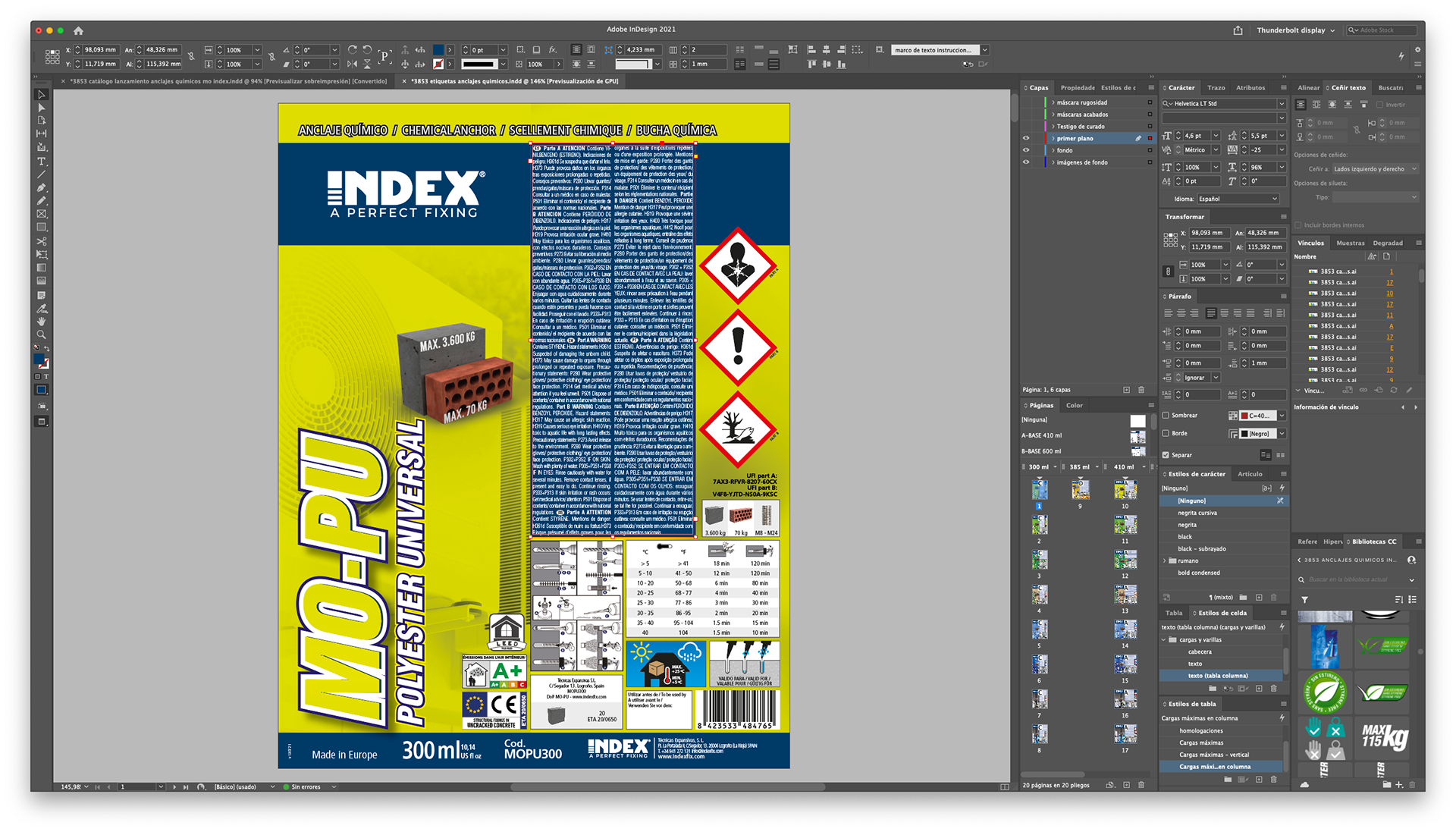1456x832 pixels.
Task: Show the Testigo de curado layer
Action: 1026,127
